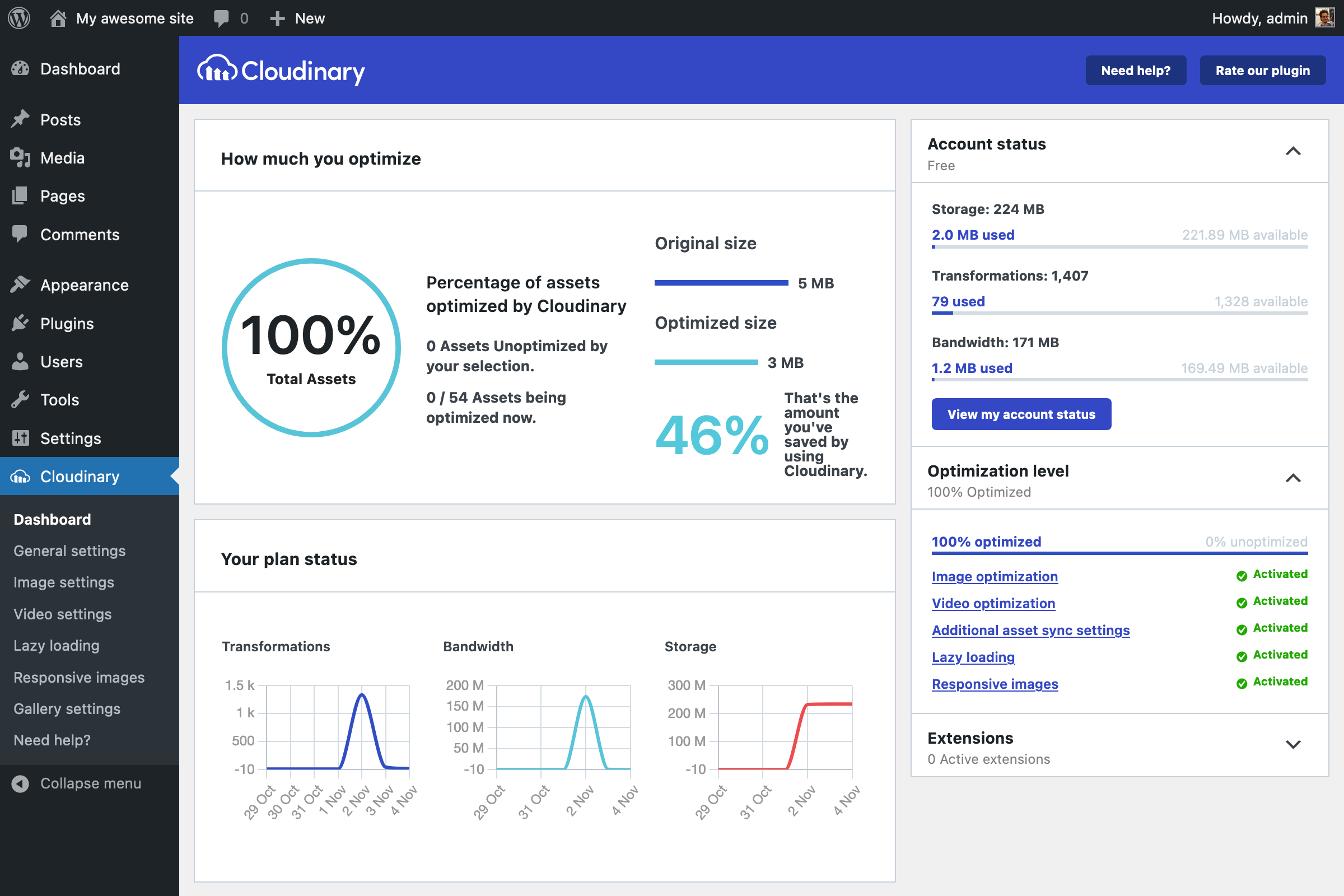Click the Comments speech bubble icon
Image resolution: width=1344 pixels, height=896 pixels.
pos(21,234)
